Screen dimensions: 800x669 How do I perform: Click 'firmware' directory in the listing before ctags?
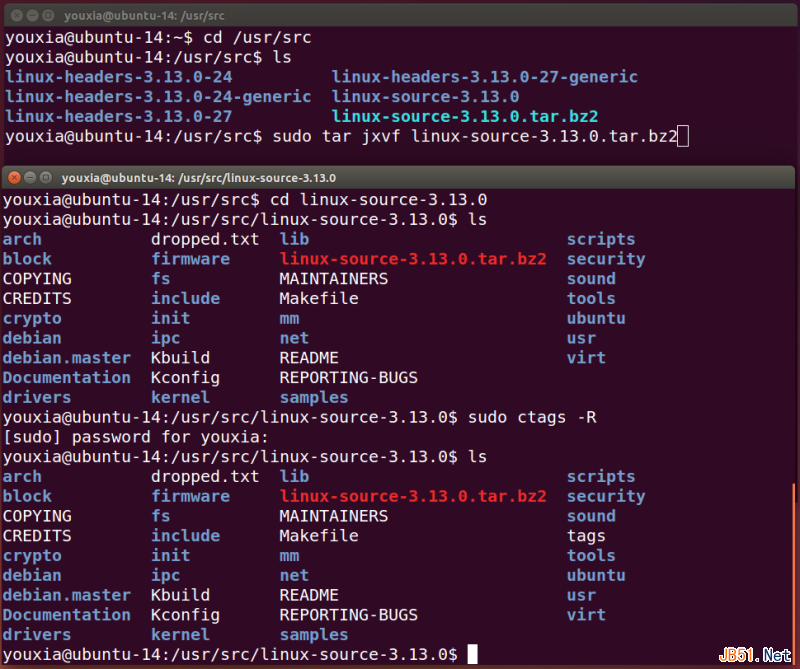coord(190,259)
